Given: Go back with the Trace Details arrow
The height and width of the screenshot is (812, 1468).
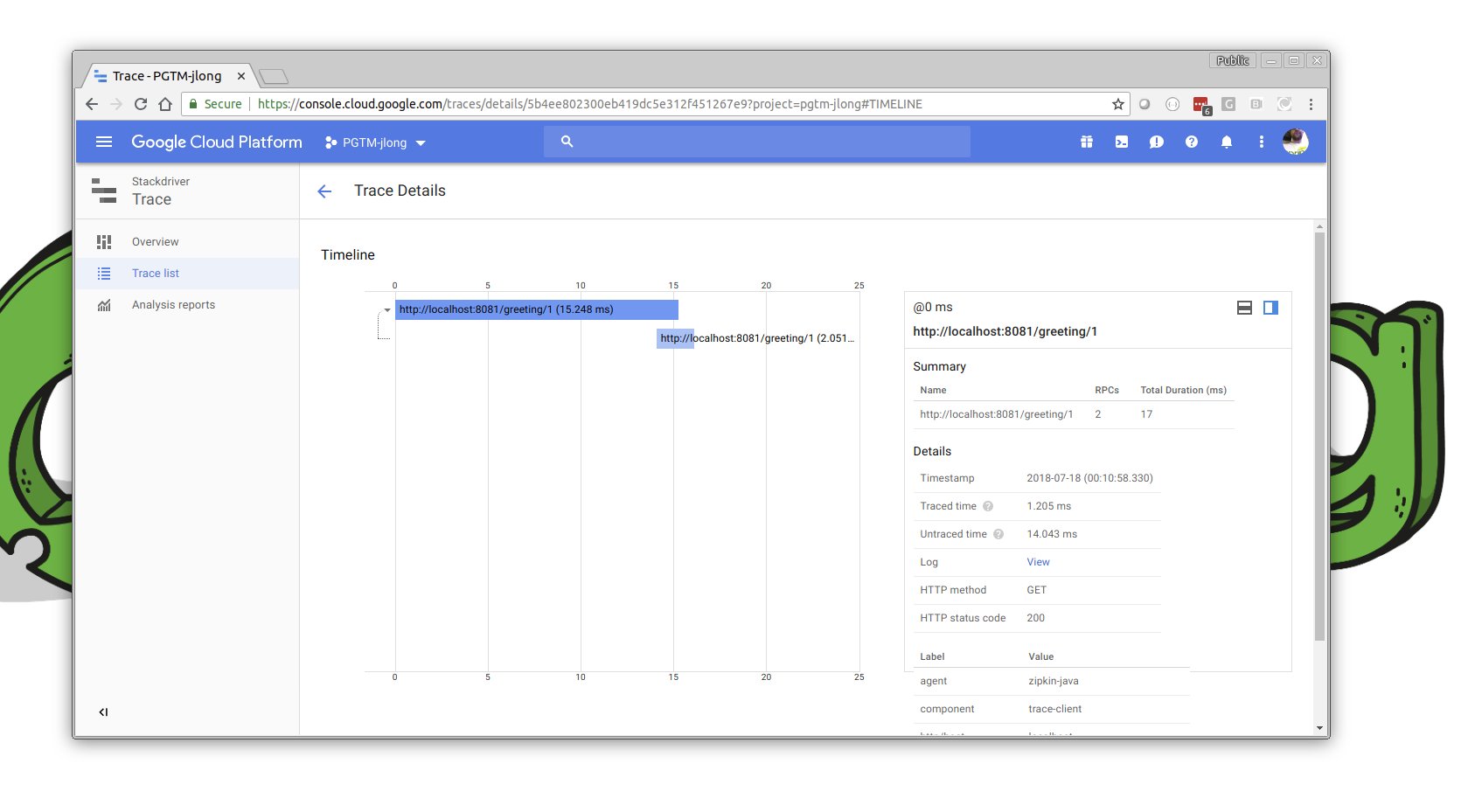Looking at the screenshot, I should (x=324, y=191).
